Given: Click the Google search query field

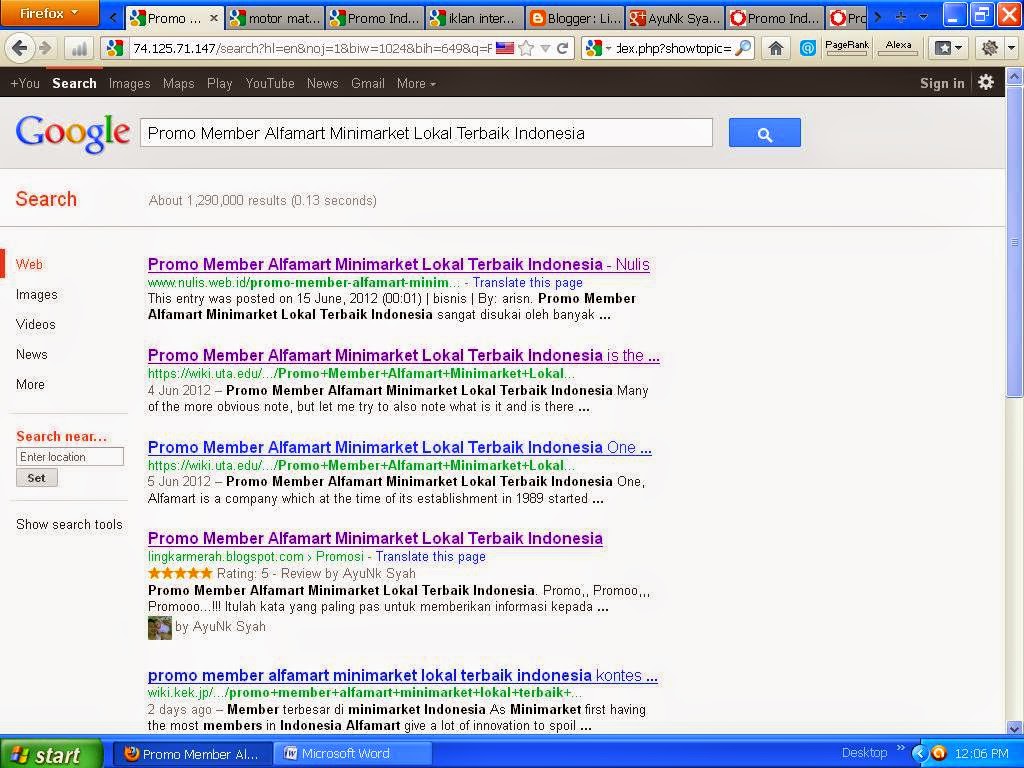Looking at the screenshot, I should pos(426,133).
